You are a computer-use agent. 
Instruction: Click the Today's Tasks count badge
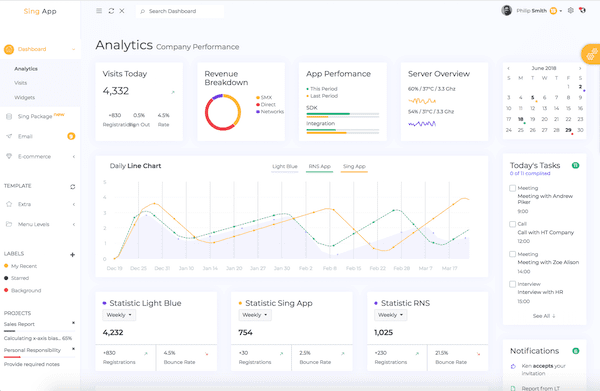576,165
